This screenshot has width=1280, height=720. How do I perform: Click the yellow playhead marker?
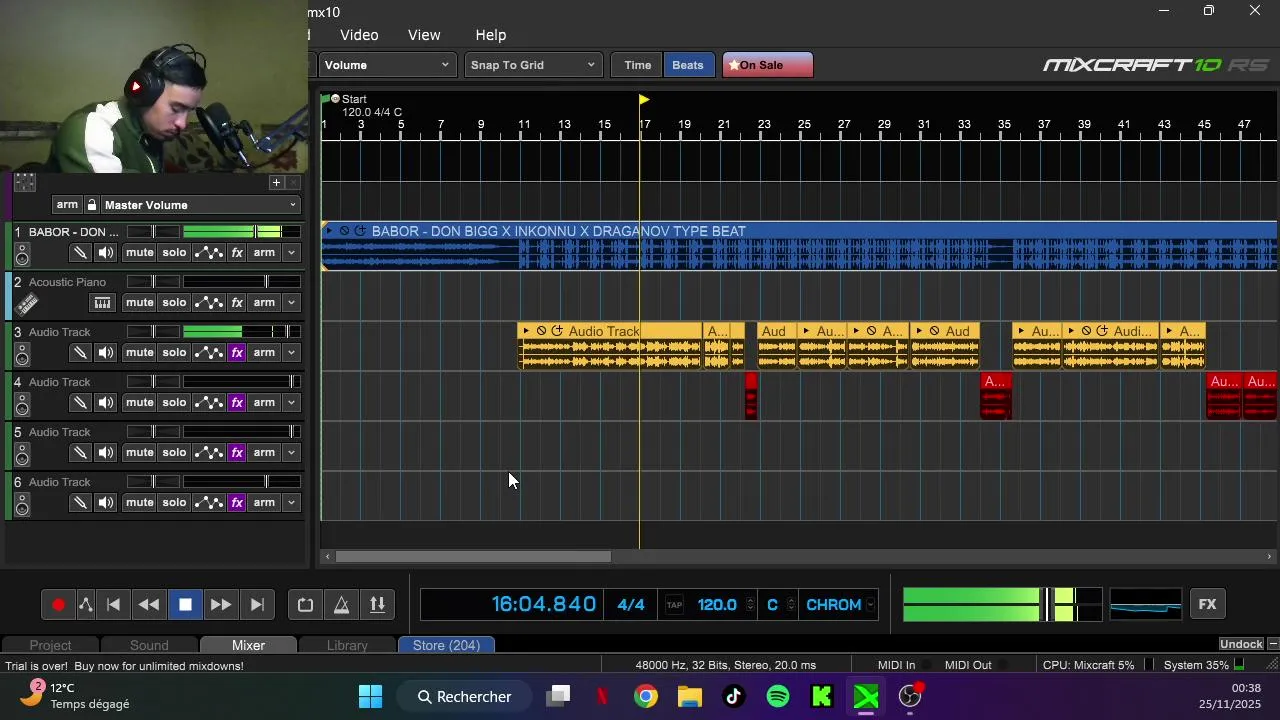pos(644,99)
